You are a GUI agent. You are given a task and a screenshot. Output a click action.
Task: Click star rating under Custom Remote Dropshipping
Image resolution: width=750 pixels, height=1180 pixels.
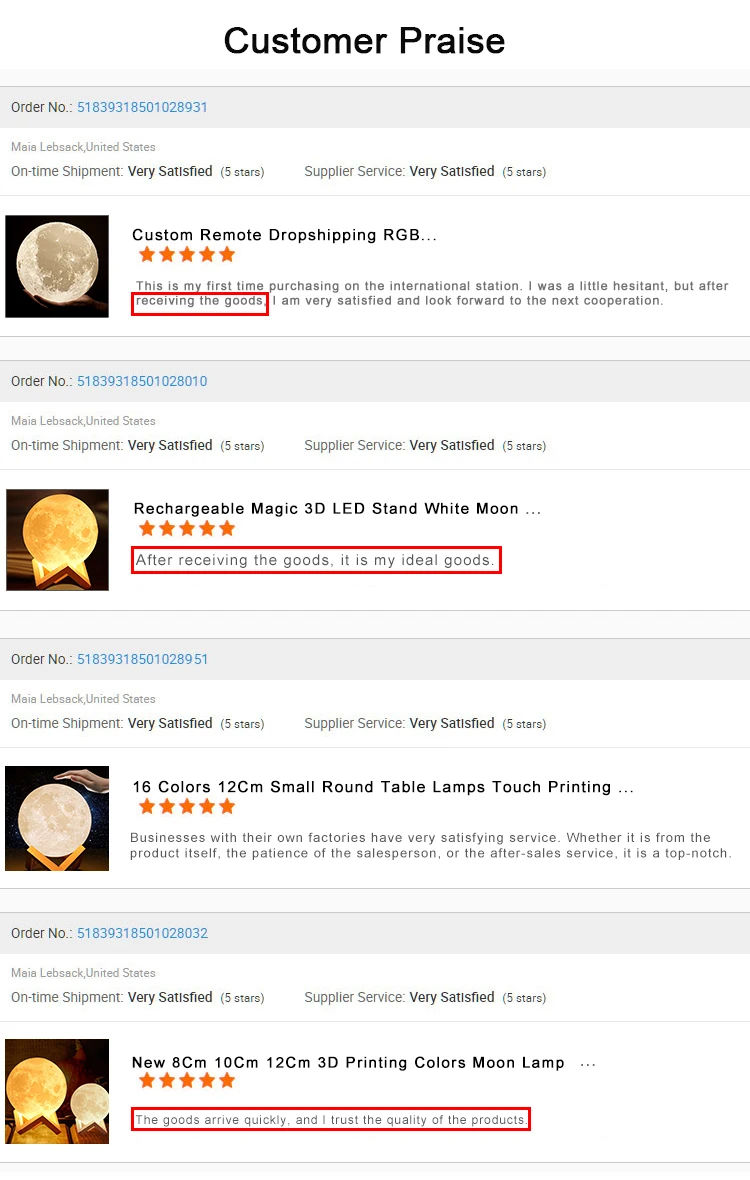187,255
